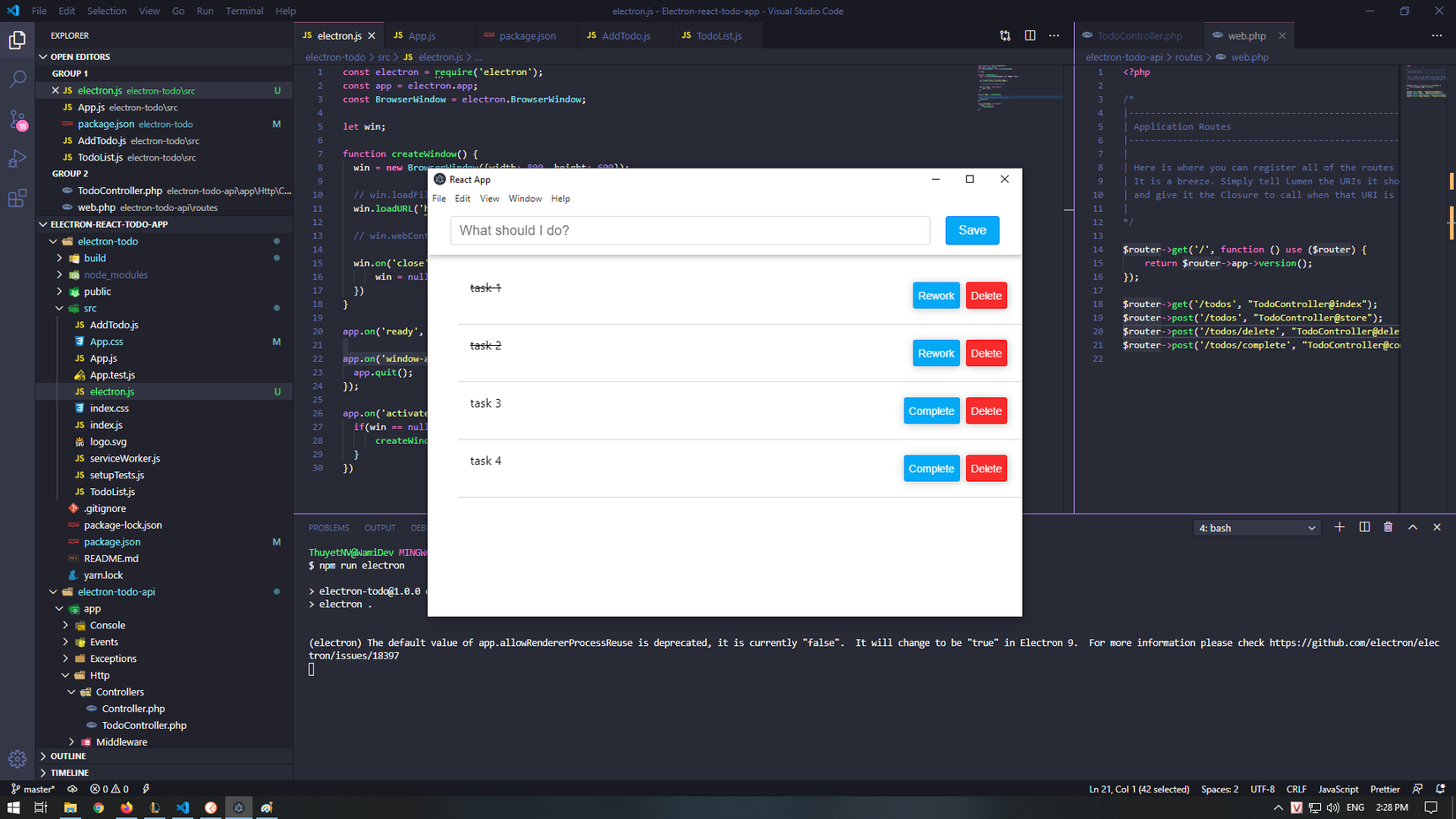The width and height of the screenshot is (1456, 819).
Task: Open the Terminal menu in menu bar
Action: tap(244, 11)
